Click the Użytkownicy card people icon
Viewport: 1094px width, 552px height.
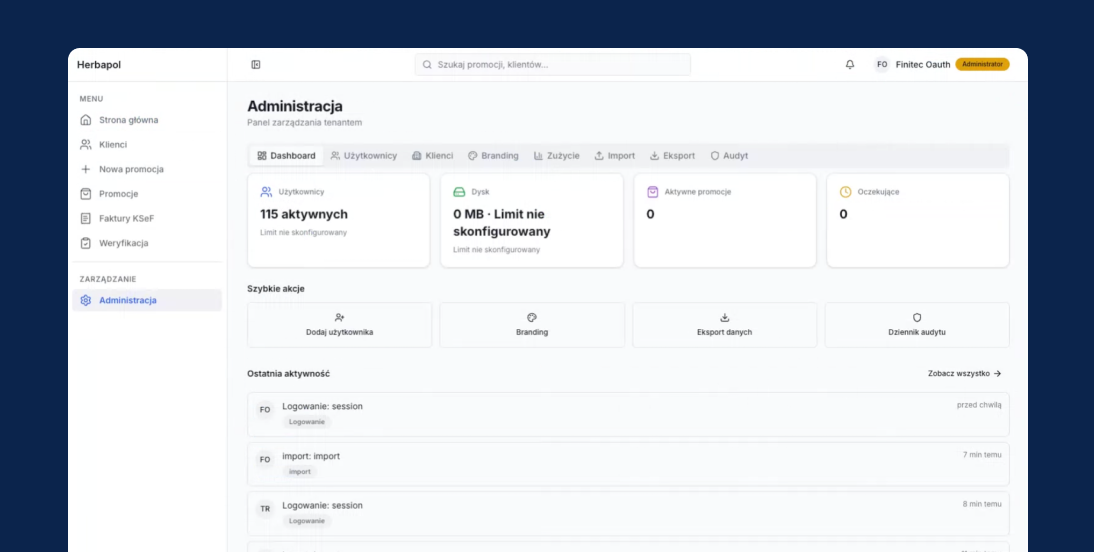tap(266, 191)
